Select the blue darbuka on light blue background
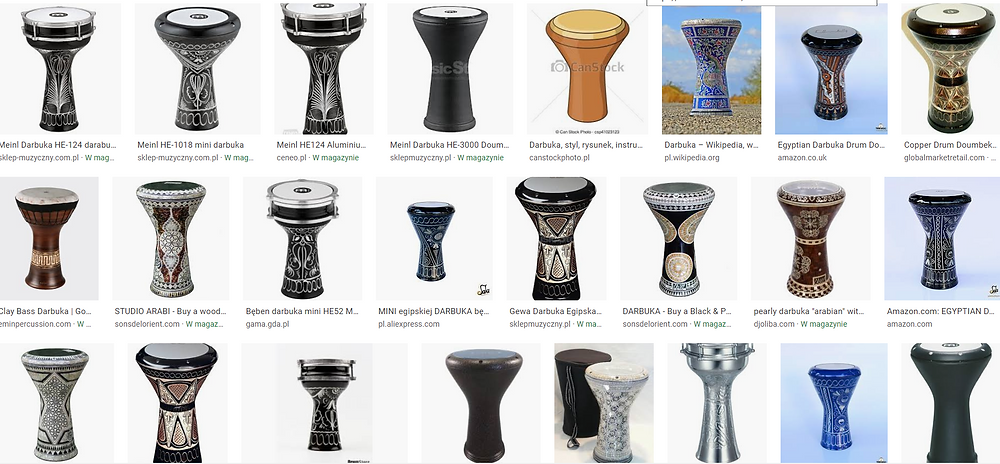This screenshot has width=1000, height=464. (x=834, y=403)
